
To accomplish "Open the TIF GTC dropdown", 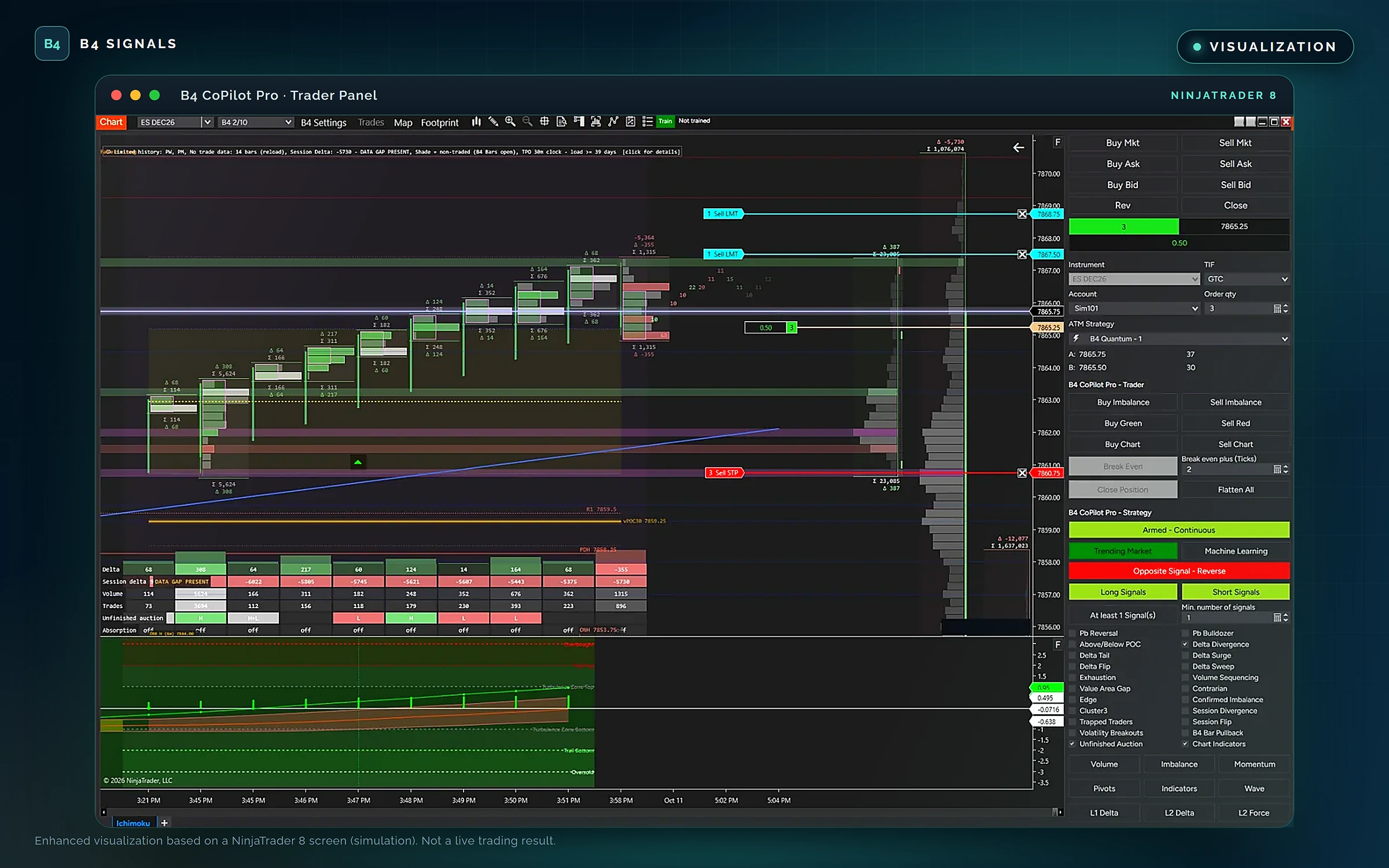I will [x=1247, y=279].
